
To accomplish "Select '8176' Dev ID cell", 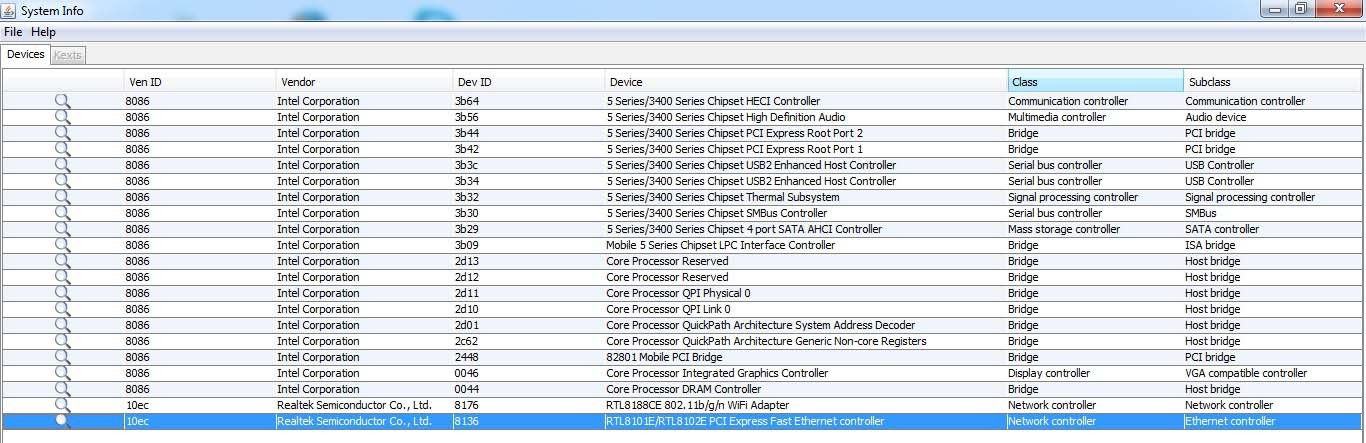I will pyautogui.click(x=528, y=405).
